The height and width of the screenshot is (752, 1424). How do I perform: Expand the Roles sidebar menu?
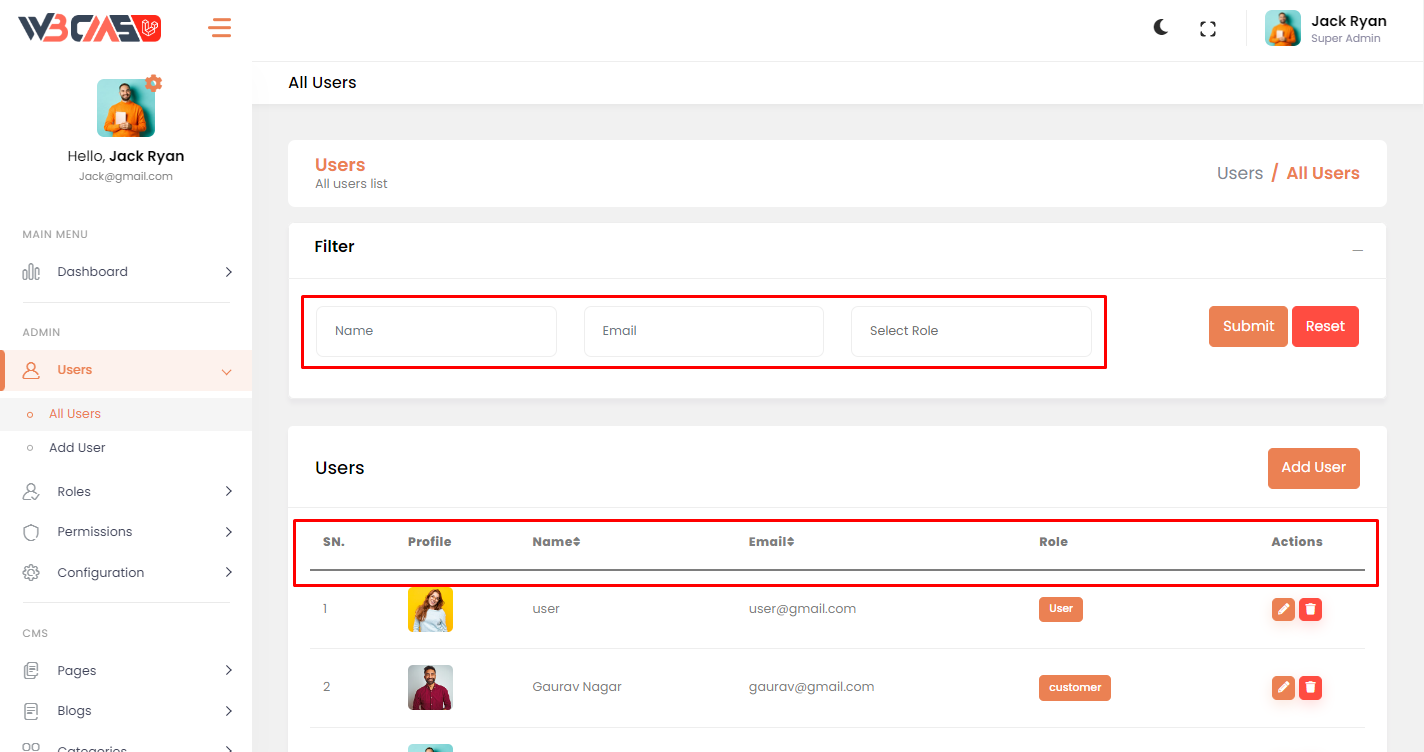click(126, 492)
